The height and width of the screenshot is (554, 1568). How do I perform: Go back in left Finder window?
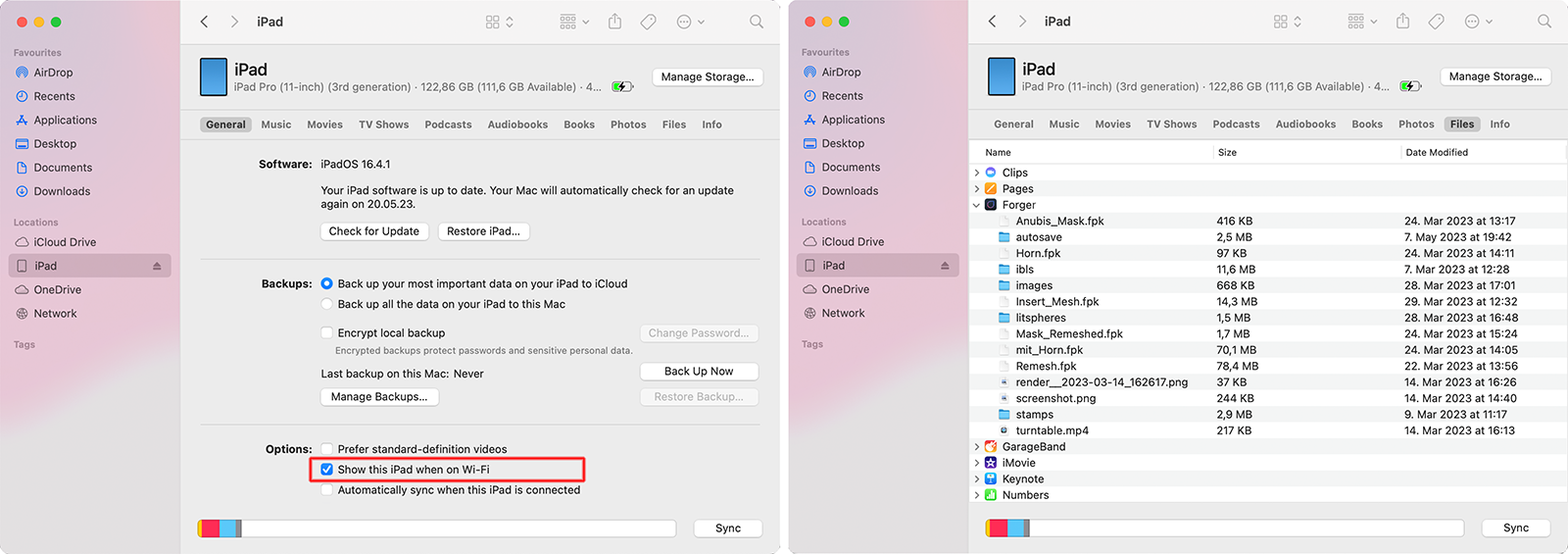coord(204,22)
